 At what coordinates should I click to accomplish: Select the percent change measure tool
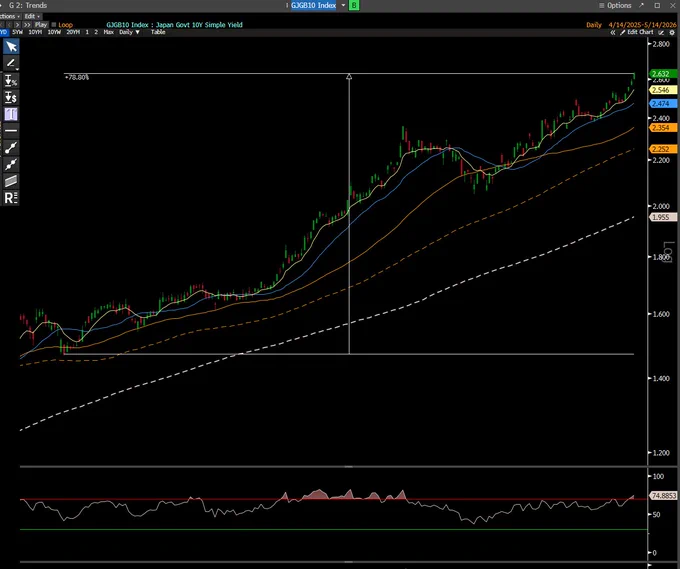tap(11, 81)
